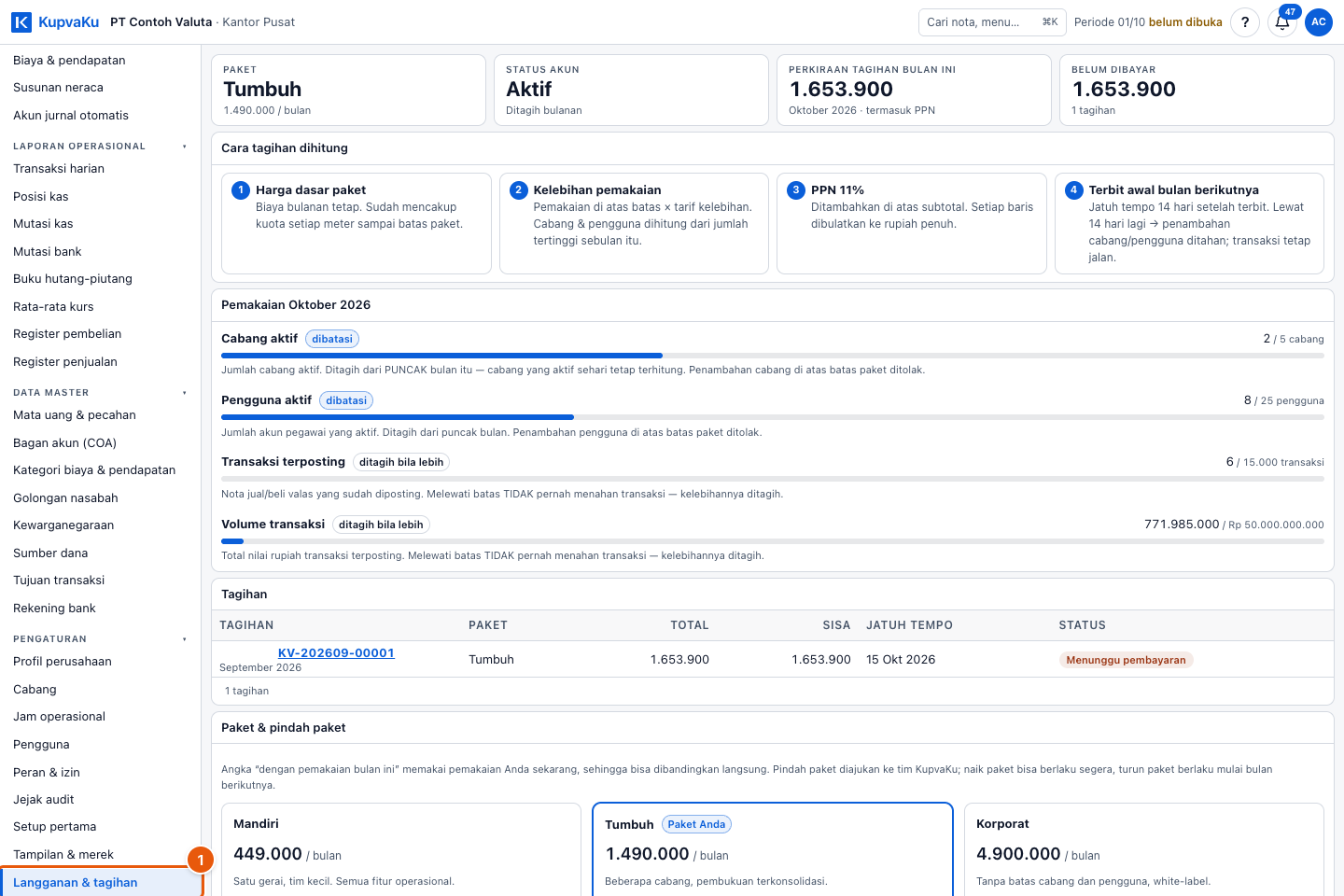Open invoice link KV-202609-00001
The image size is (1344, 896).
336,653
